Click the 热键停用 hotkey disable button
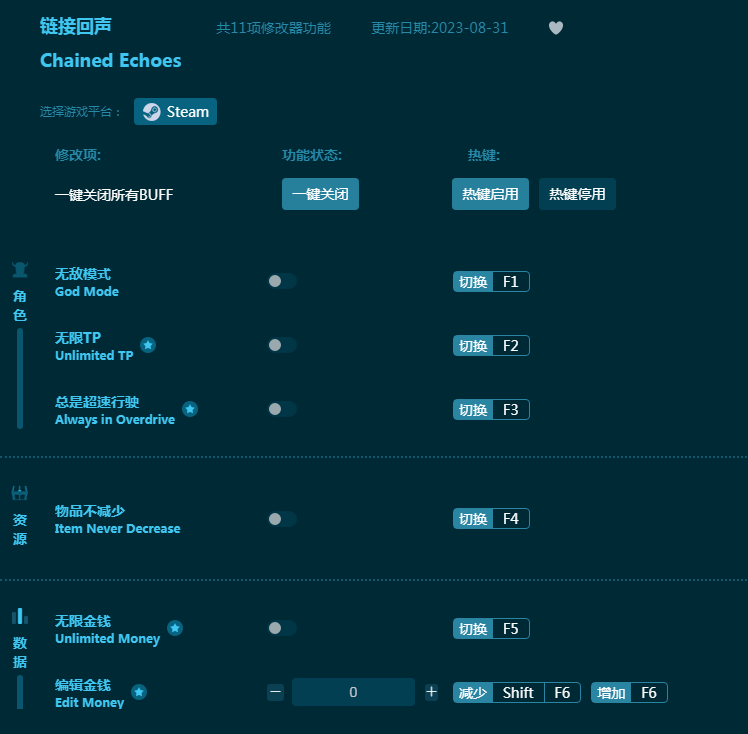Image resolution: width=748 pixels, height=734 pixels. [577, 194]
